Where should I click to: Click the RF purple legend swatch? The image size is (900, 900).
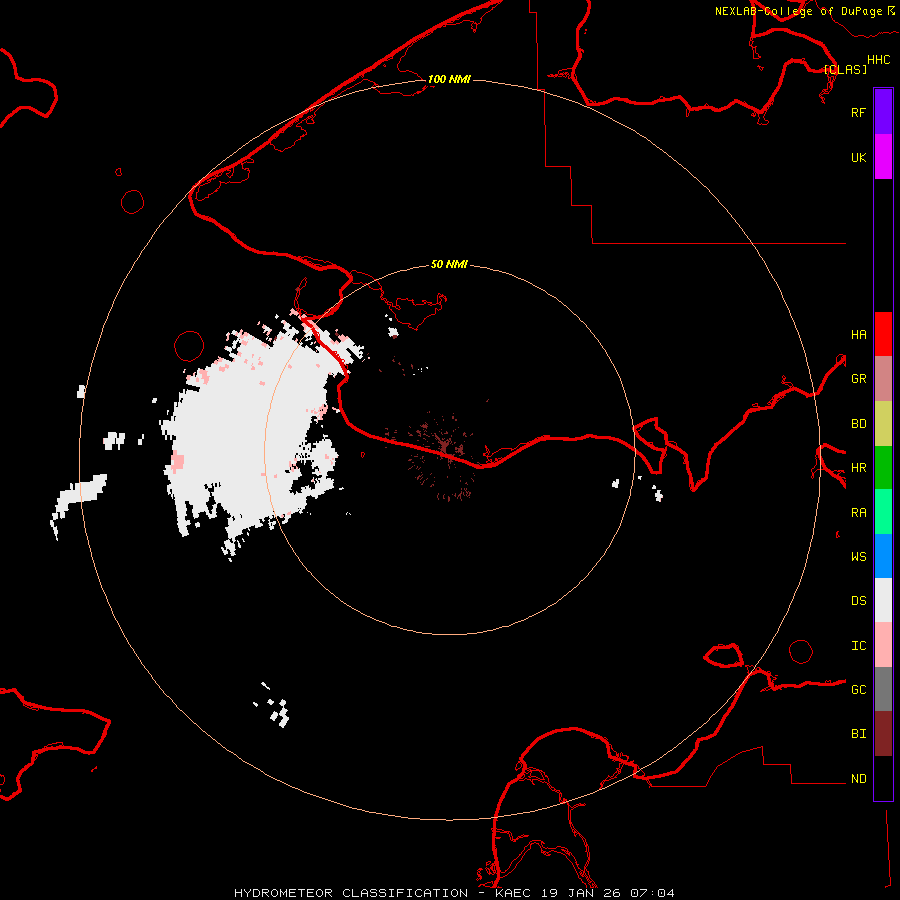(x=883, y=112)
